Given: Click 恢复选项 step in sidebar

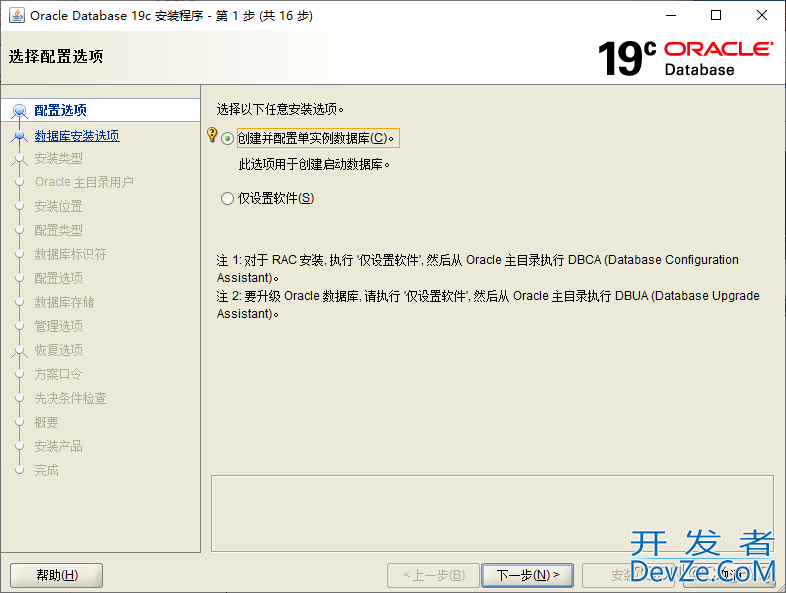Looking at the screenshot, I should [x=58, y=350].
